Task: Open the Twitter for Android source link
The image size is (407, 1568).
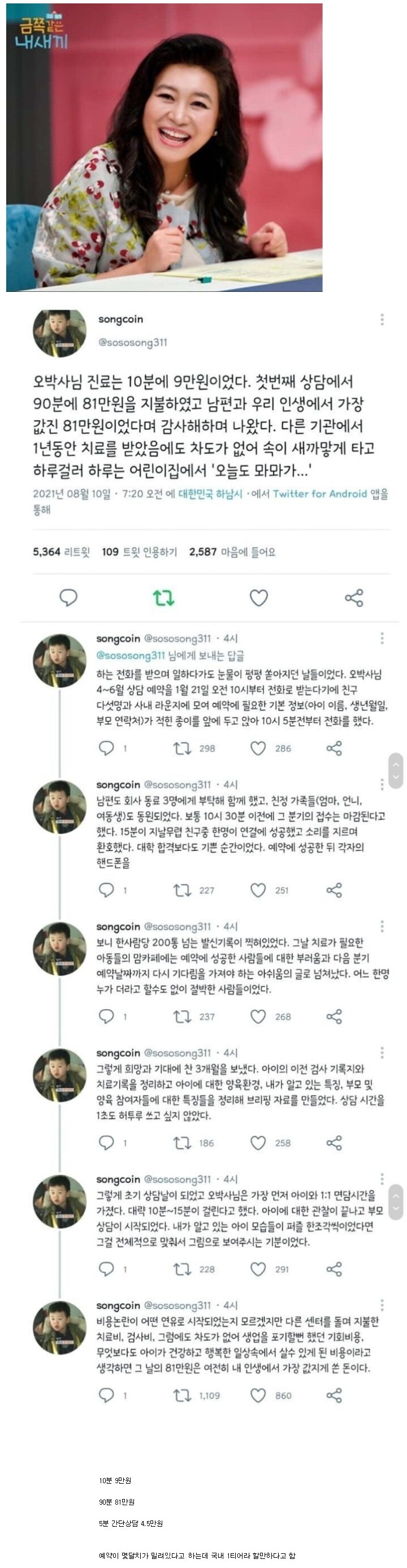Action: pos(319,494)
